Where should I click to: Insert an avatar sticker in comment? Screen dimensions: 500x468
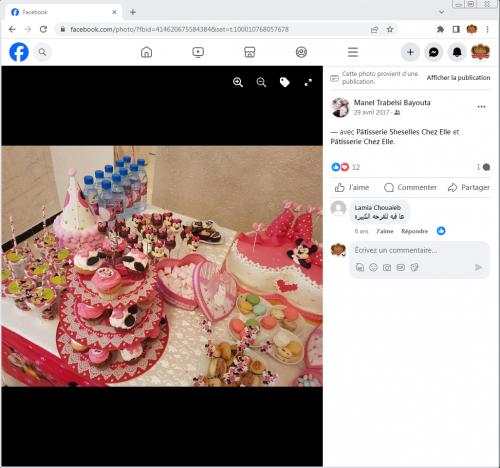click(360, 267)
